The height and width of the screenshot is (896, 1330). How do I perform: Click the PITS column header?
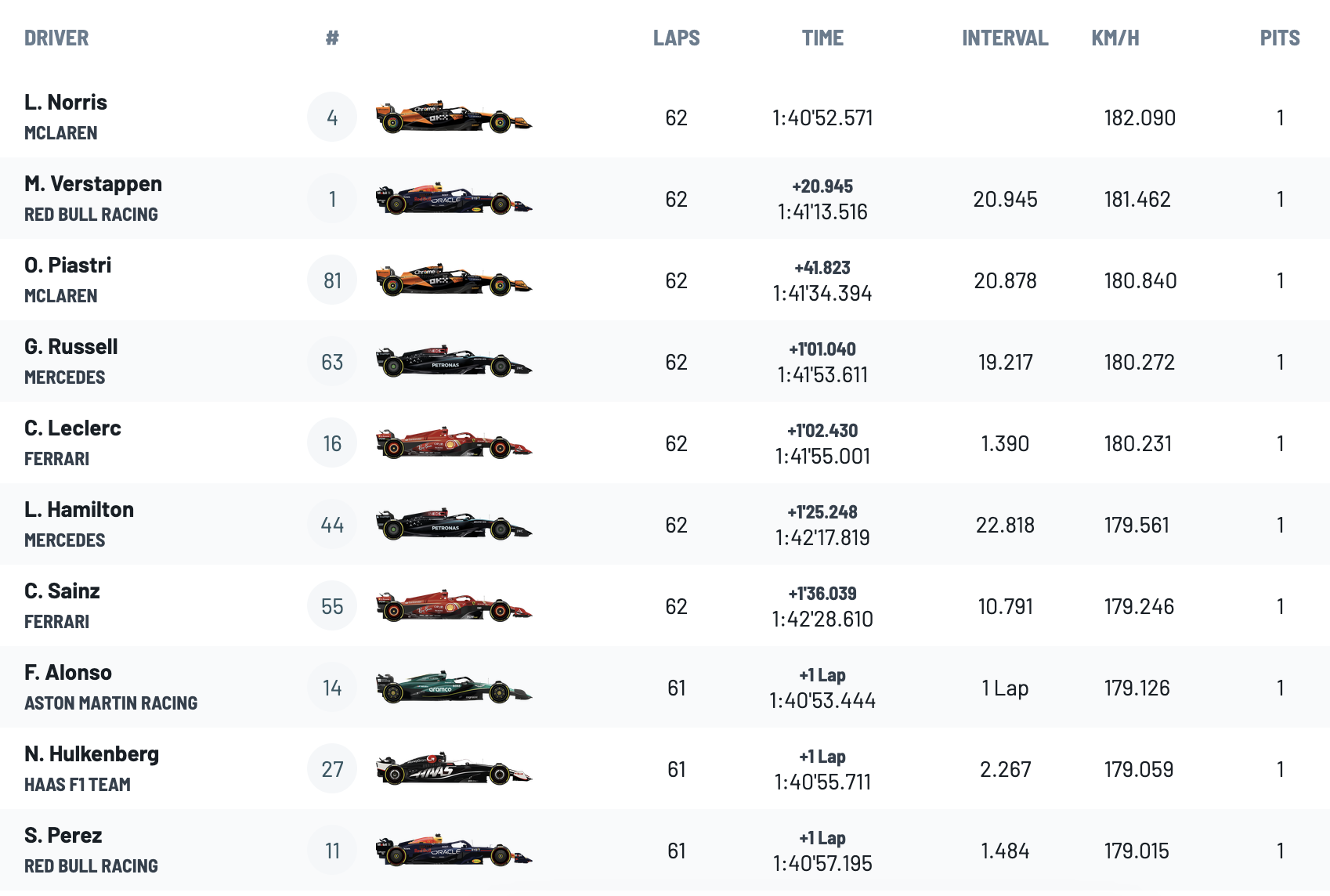click(x=1280, y=38)
